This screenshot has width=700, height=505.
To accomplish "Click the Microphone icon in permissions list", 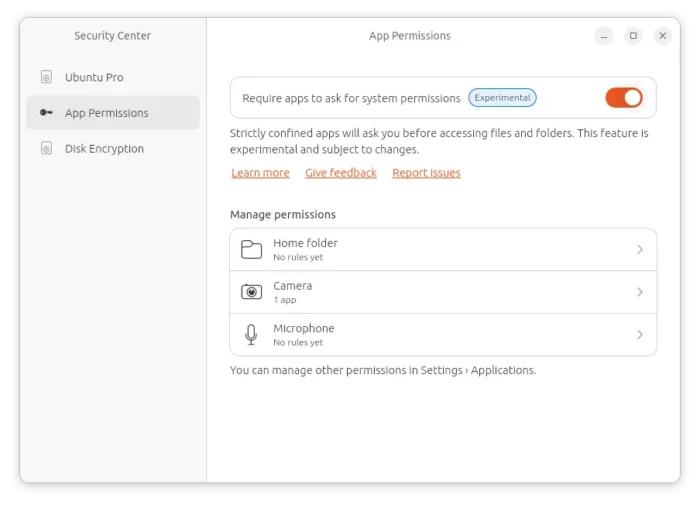I will coord(252,335).
